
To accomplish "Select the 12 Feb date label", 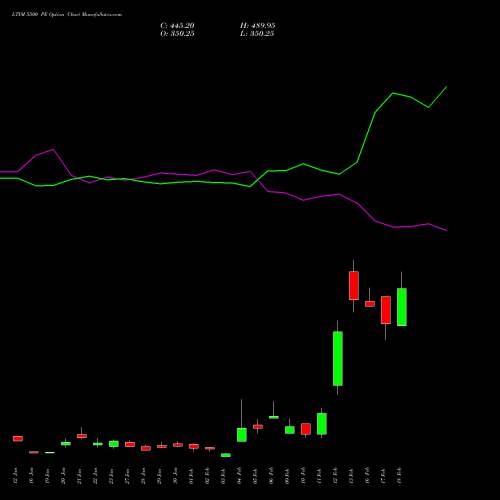I will click(x=335, y=476).
